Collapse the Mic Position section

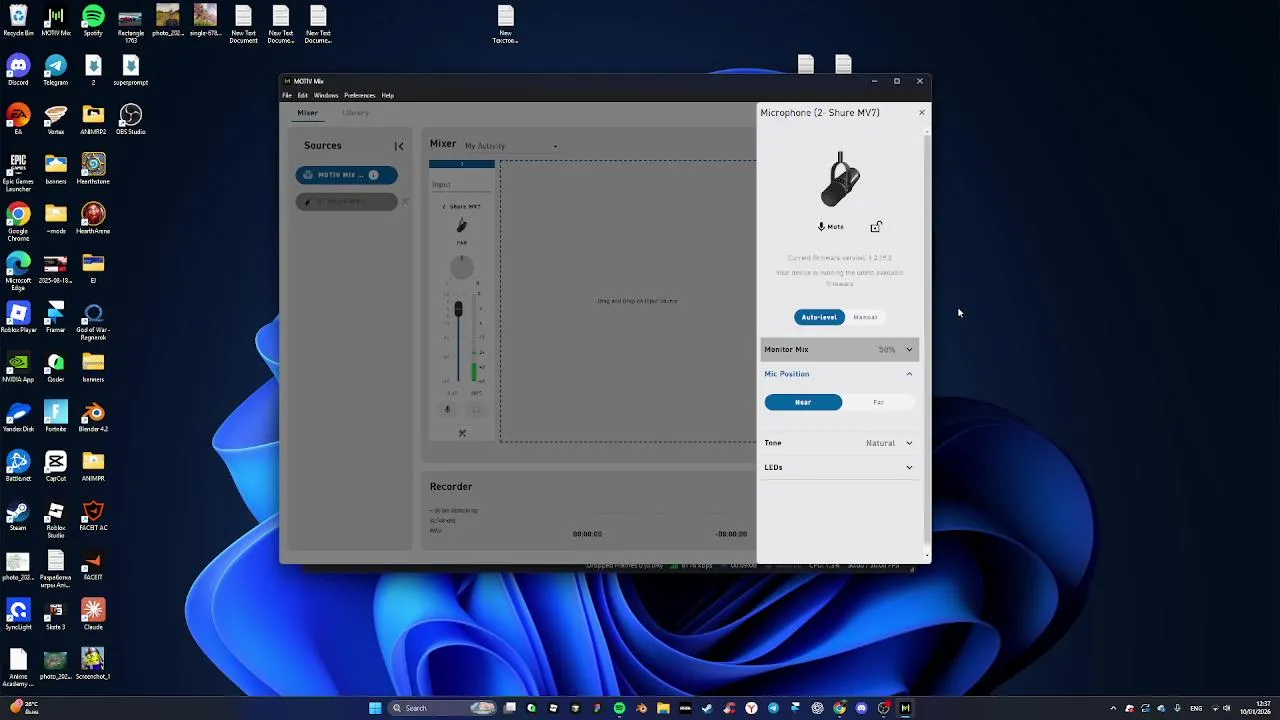pyautogui.click(x=839, y=374)
